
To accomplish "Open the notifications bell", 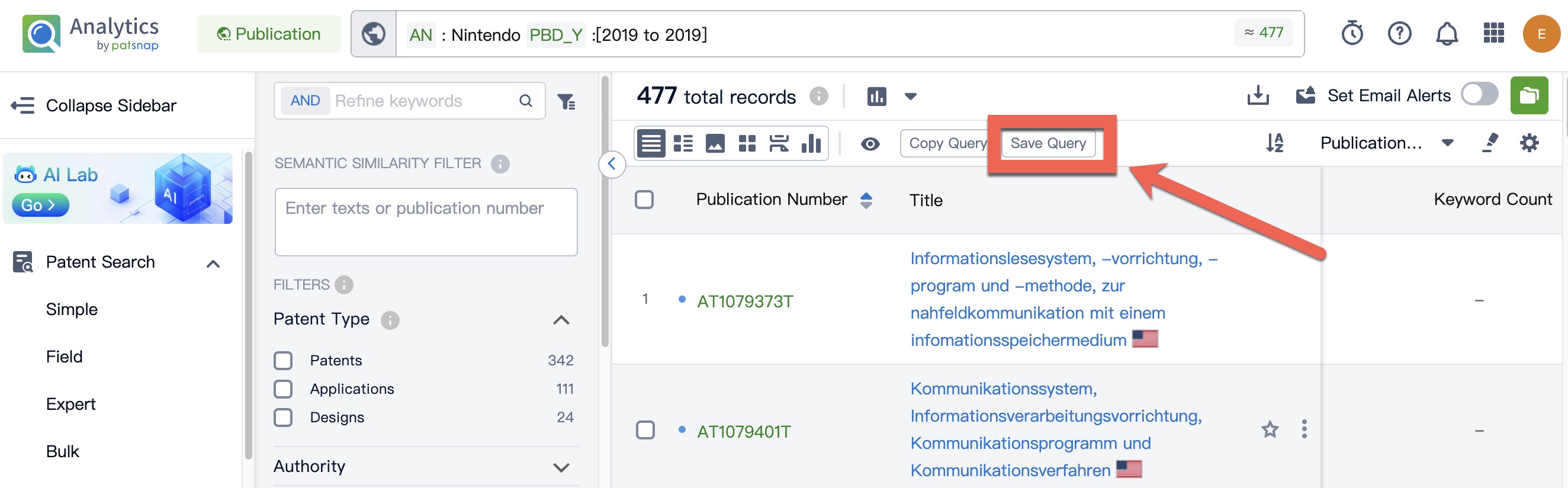I will click(x=1446, y=34).
